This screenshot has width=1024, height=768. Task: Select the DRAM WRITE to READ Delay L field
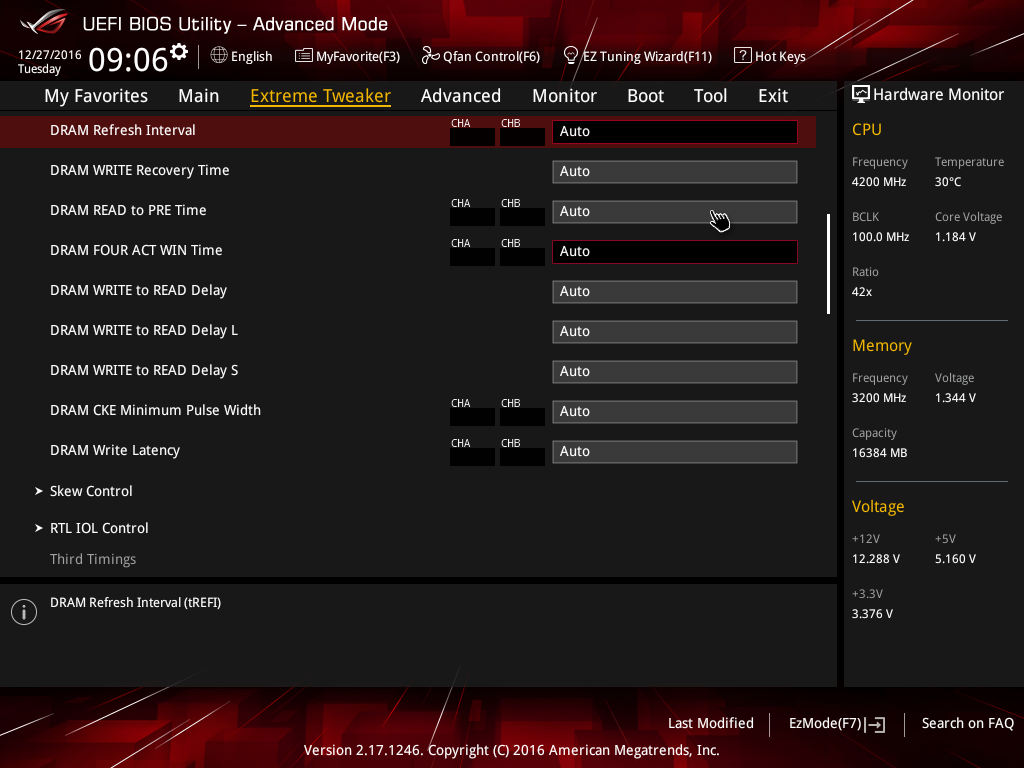(x=675, y=332)
